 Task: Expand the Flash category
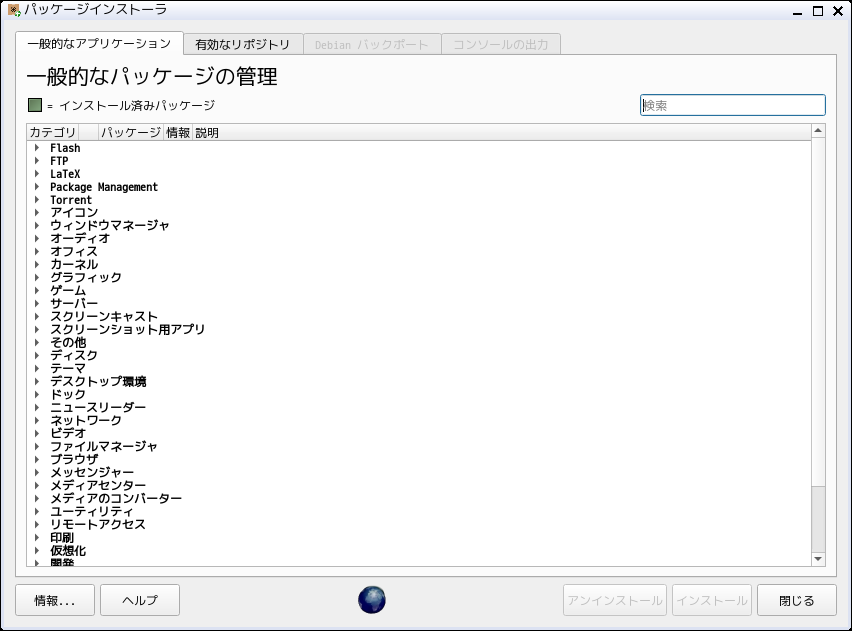36,148
